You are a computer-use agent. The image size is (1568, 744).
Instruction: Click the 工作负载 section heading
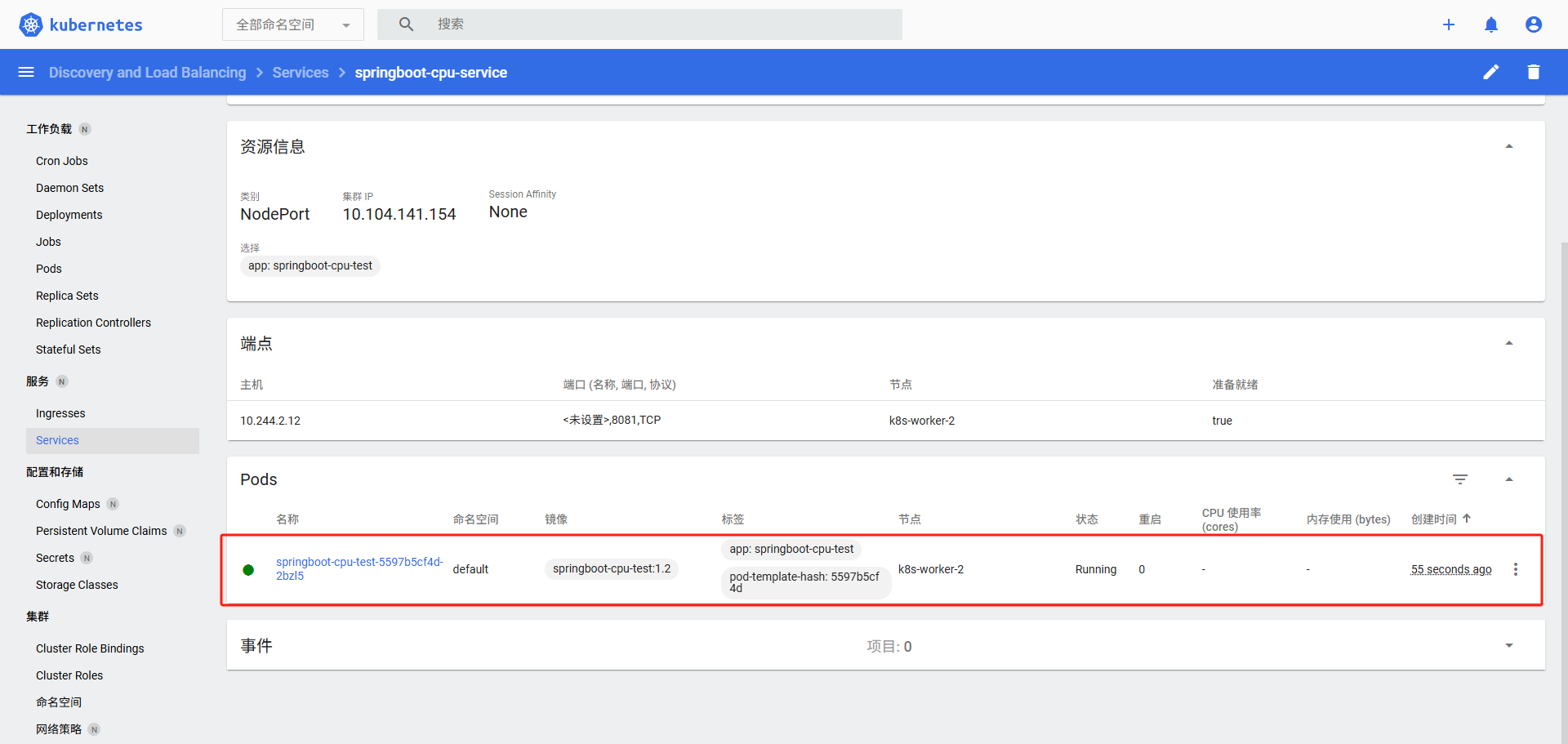[49, 129]
